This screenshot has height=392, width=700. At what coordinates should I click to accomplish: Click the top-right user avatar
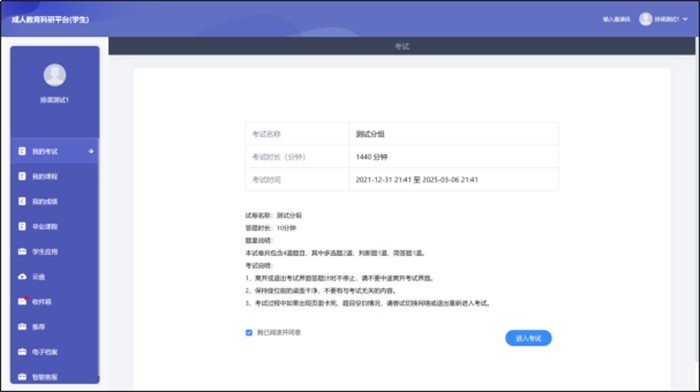646,19
